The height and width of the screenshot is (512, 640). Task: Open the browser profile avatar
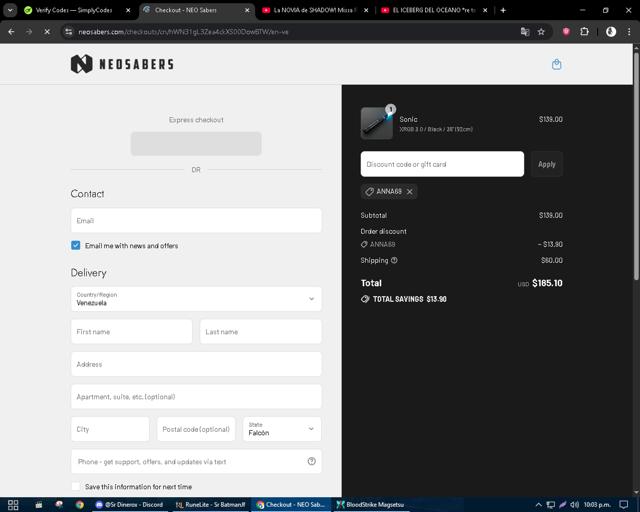click(x=611, y=31)
